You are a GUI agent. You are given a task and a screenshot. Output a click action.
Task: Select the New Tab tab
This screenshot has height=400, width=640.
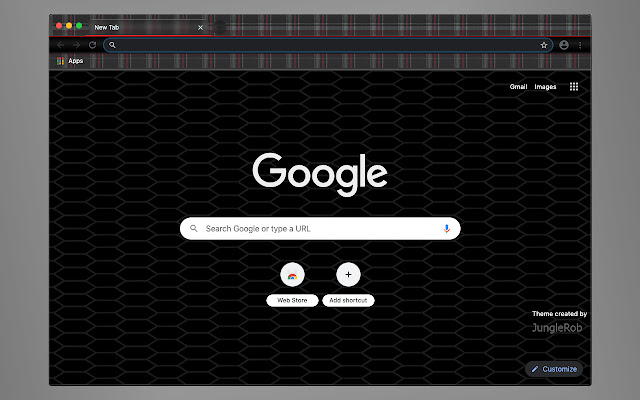(x=149, y=27)
